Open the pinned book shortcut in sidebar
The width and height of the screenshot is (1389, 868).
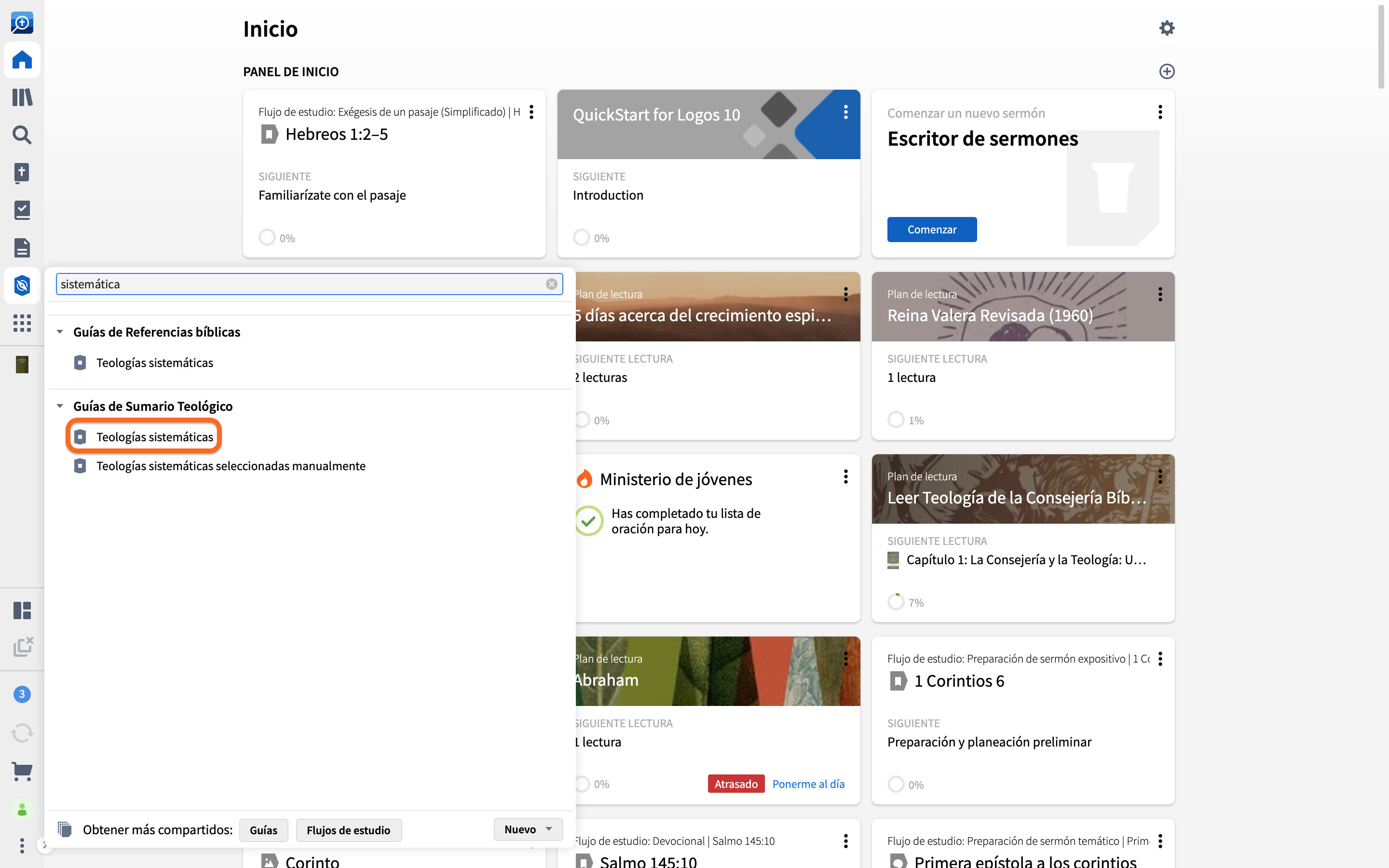[22, 364]
